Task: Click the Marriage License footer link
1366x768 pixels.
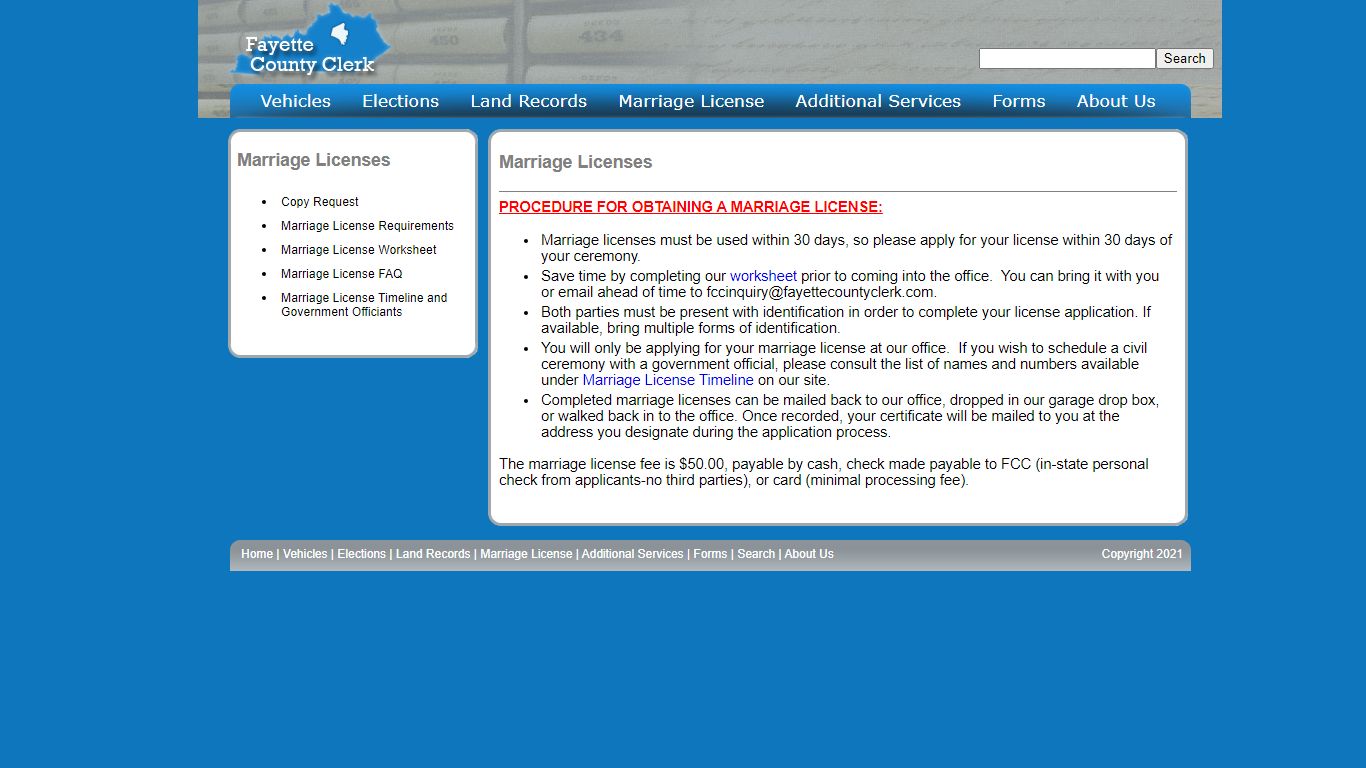Action: pos(526,554)
